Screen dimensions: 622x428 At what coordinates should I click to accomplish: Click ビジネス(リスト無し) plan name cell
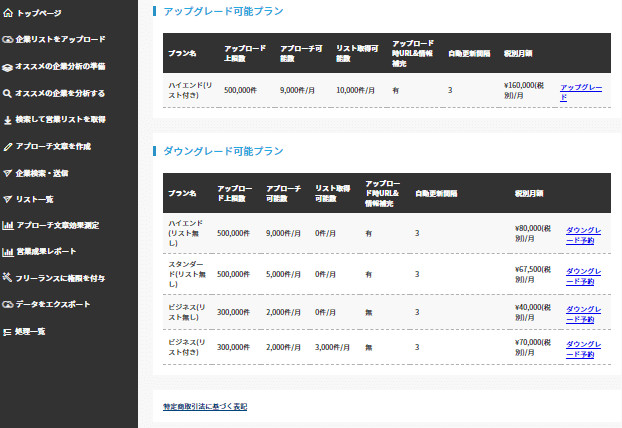(x=187, y=313)
